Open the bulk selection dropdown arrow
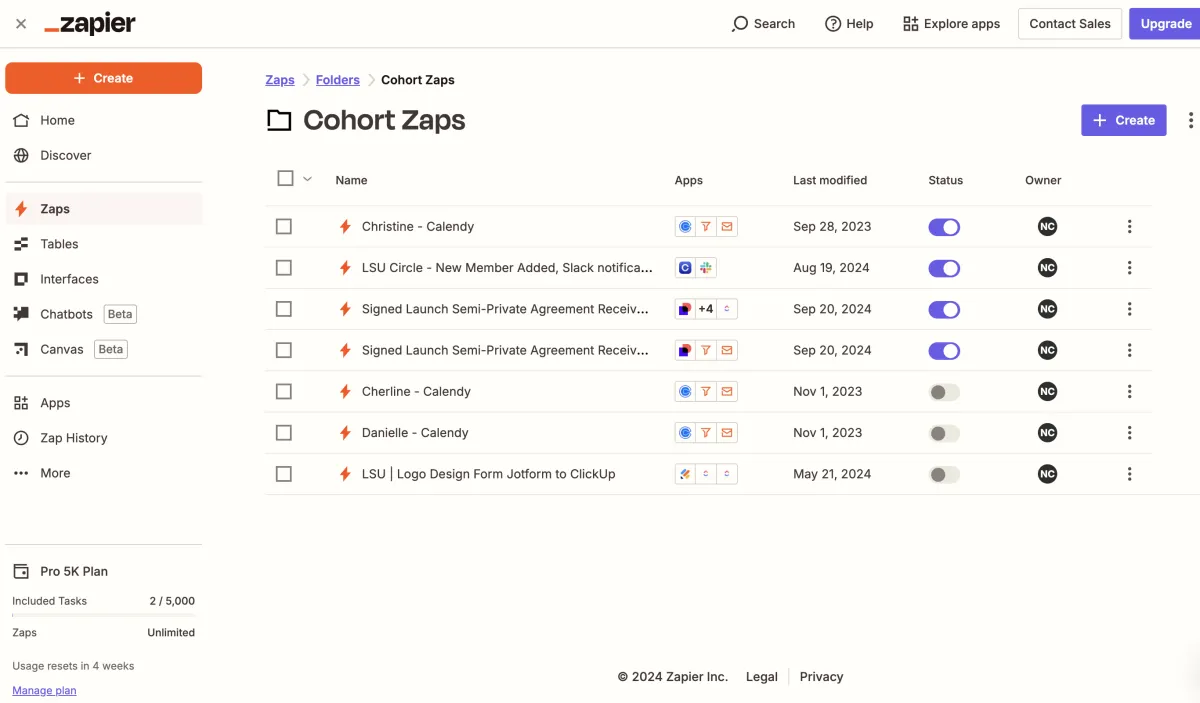 (x=307, y=179)
